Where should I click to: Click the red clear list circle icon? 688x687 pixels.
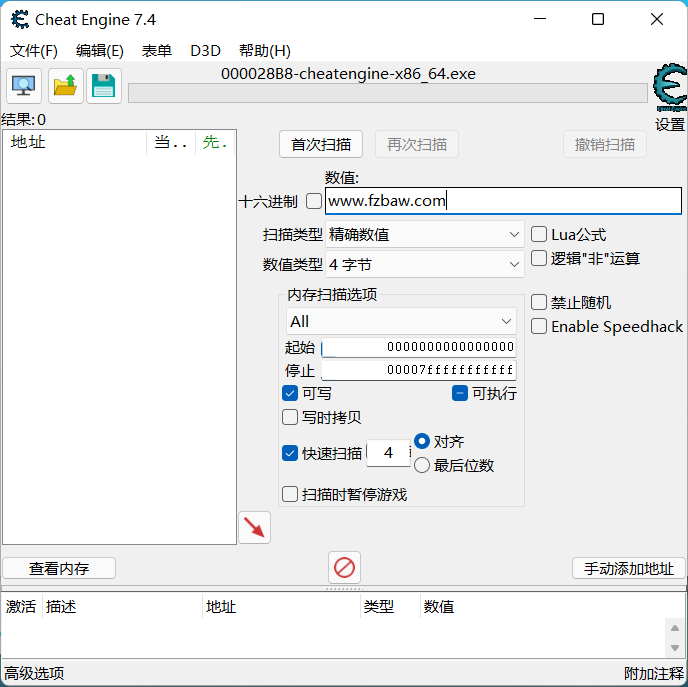pyautogui.click(x=344, y=568)
